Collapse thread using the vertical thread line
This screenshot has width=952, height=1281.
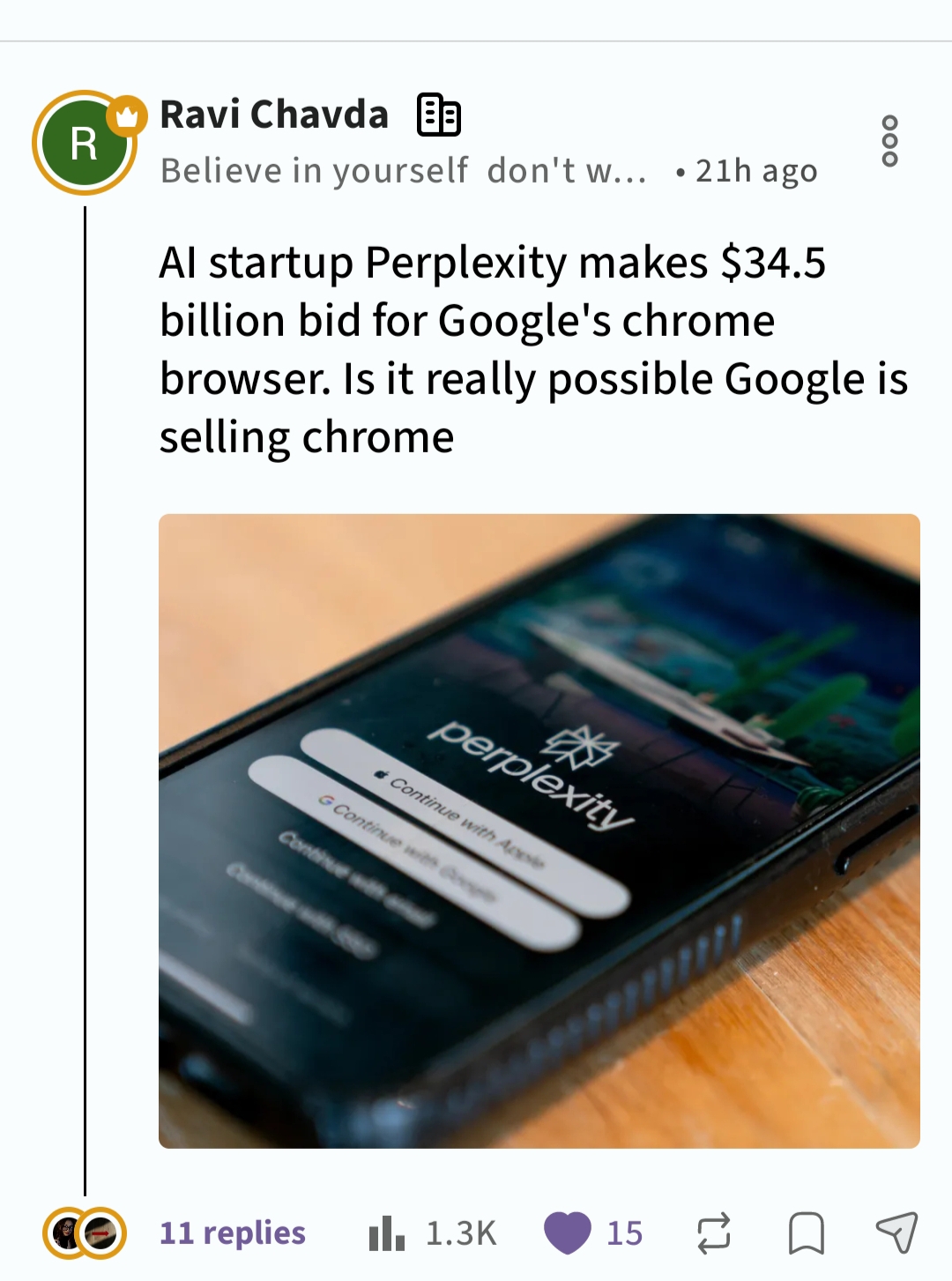coord(86,696)
